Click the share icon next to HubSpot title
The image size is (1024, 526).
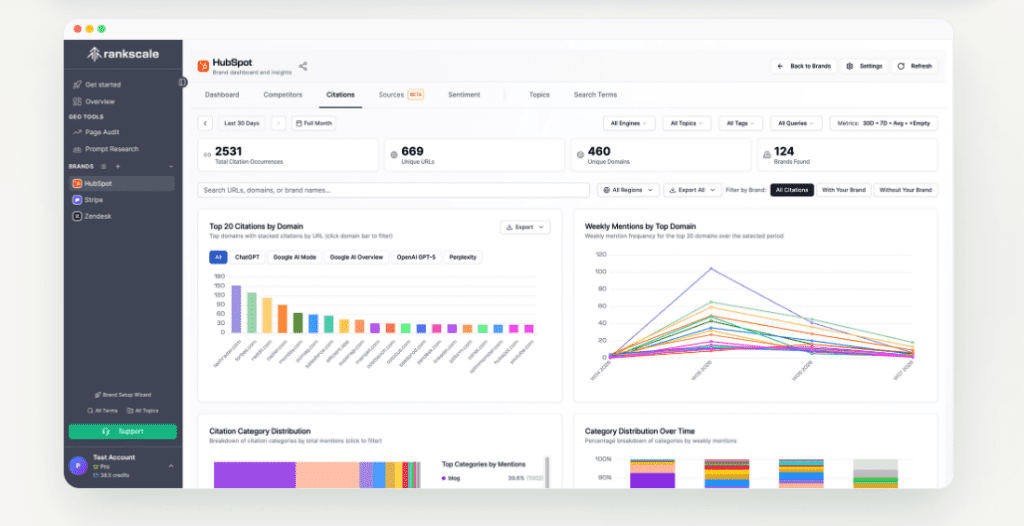tap(303, 66)
